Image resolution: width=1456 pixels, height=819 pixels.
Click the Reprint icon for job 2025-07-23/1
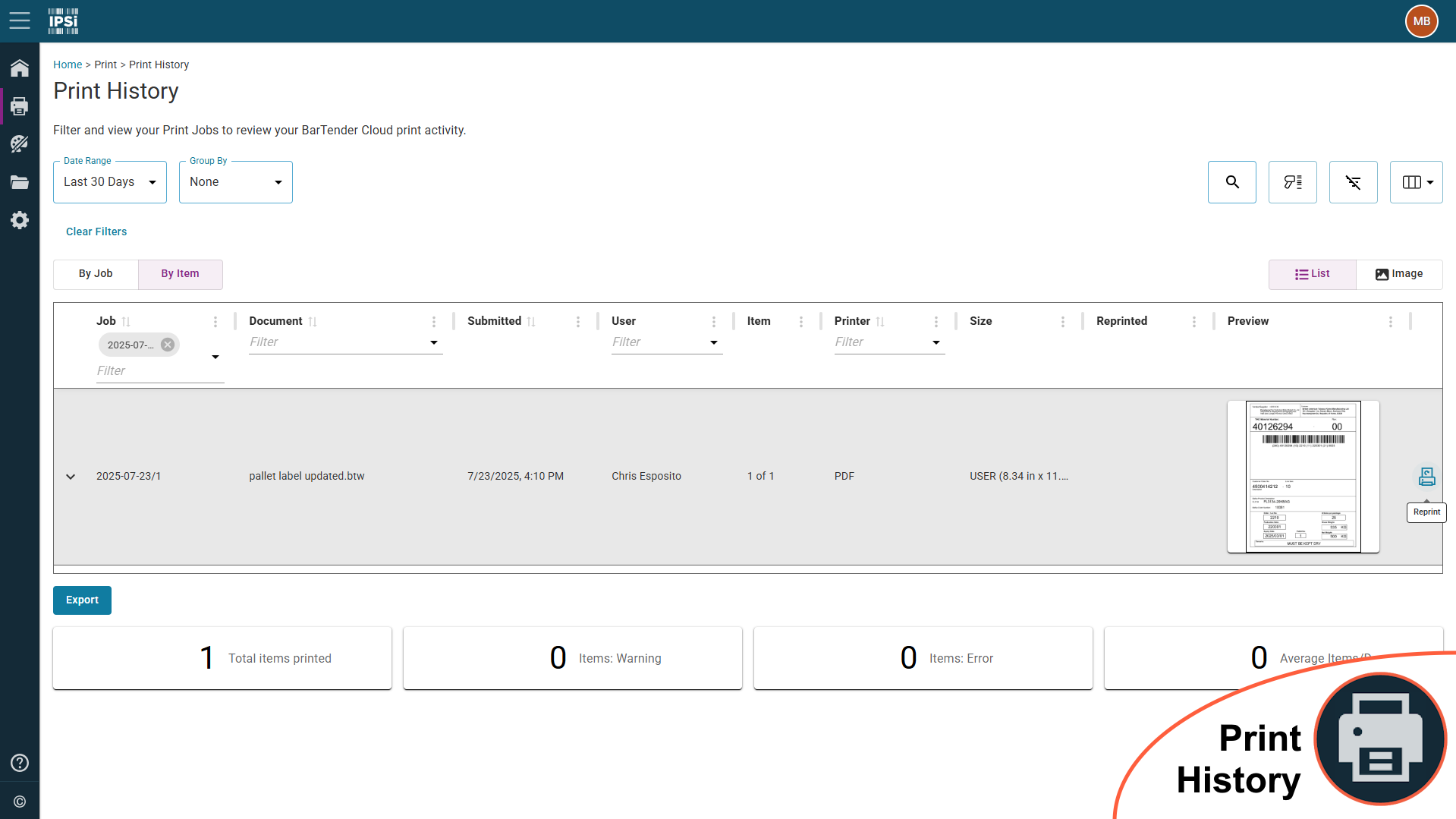tap(1426, 477)
